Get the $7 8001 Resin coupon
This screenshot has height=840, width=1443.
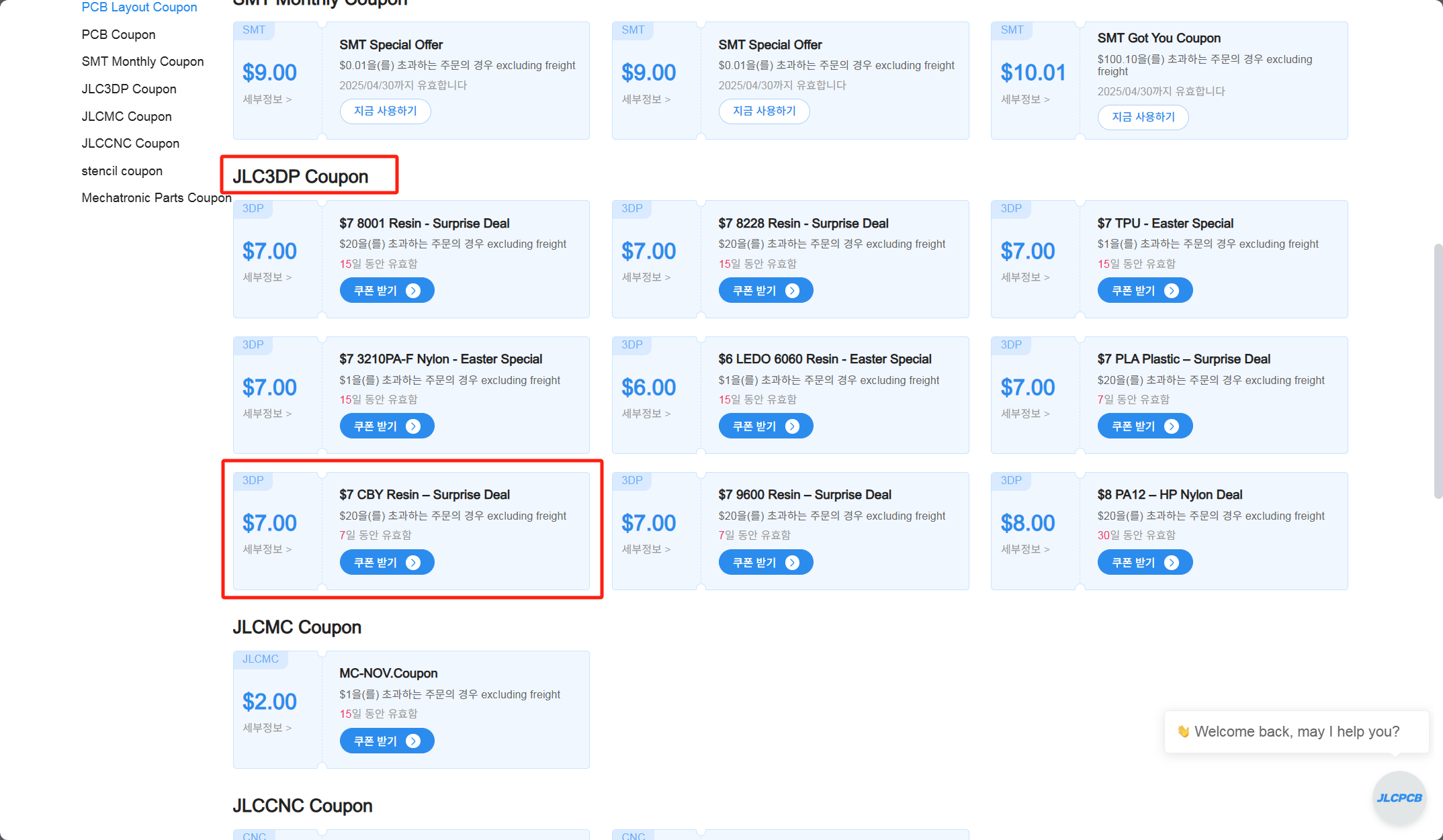click(387, 291)
